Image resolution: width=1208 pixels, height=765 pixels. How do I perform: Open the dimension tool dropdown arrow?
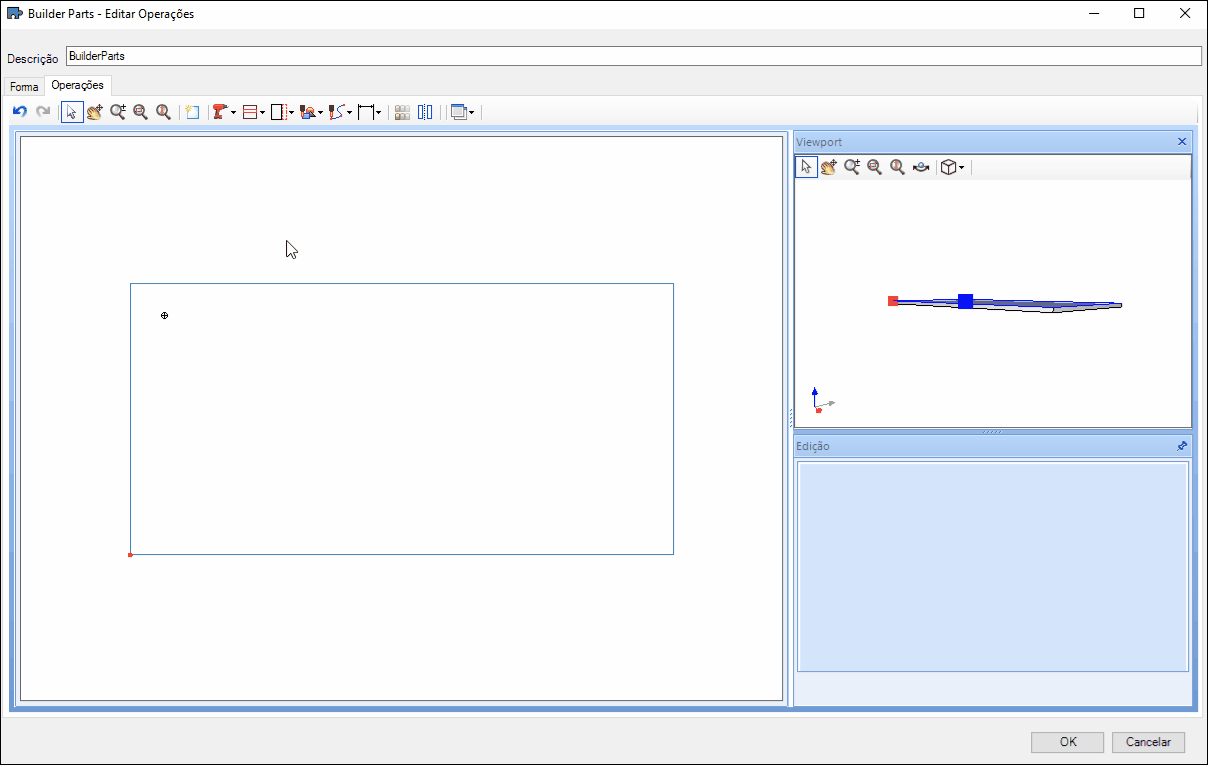[378, 113]
